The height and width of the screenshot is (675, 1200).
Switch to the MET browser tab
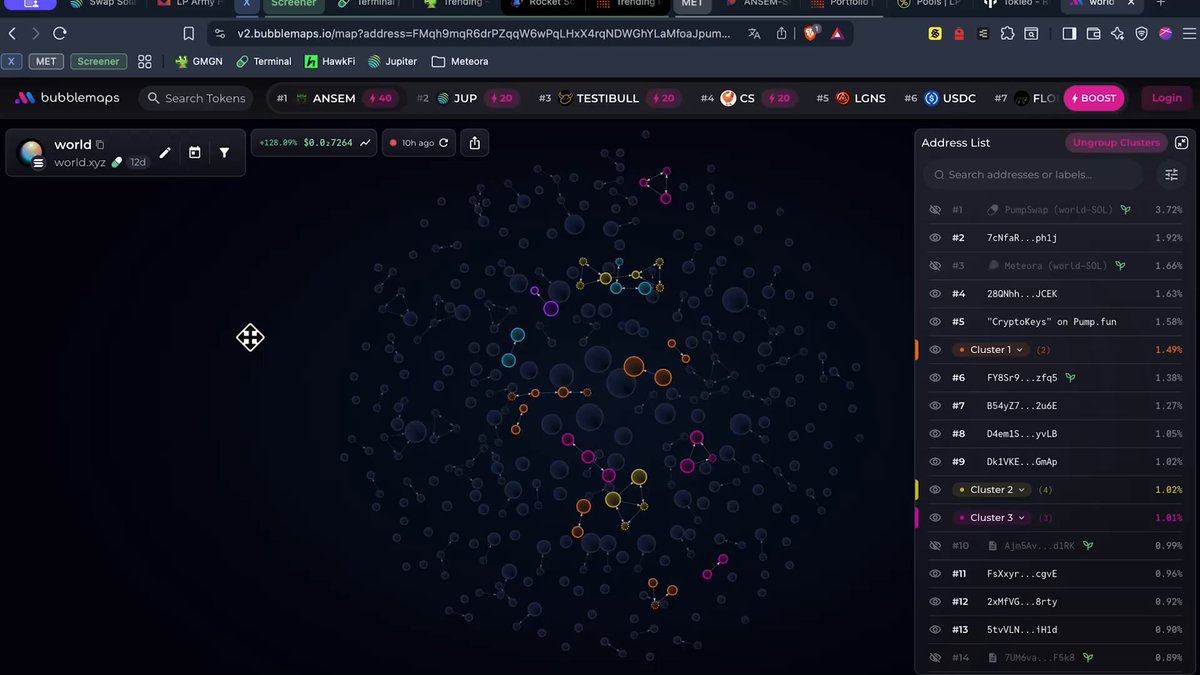[x=692, y=4]
